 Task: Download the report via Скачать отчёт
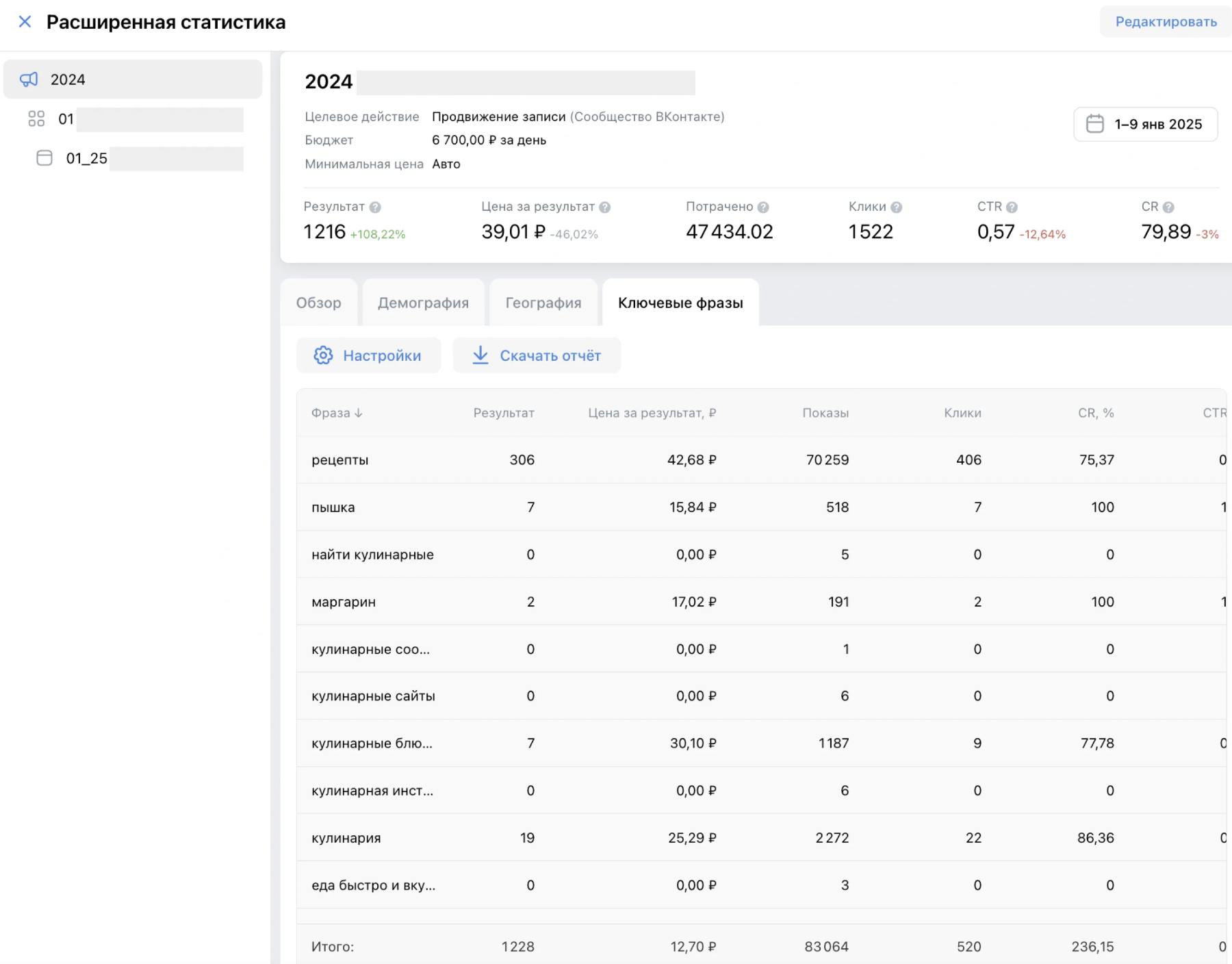(537, 355)
